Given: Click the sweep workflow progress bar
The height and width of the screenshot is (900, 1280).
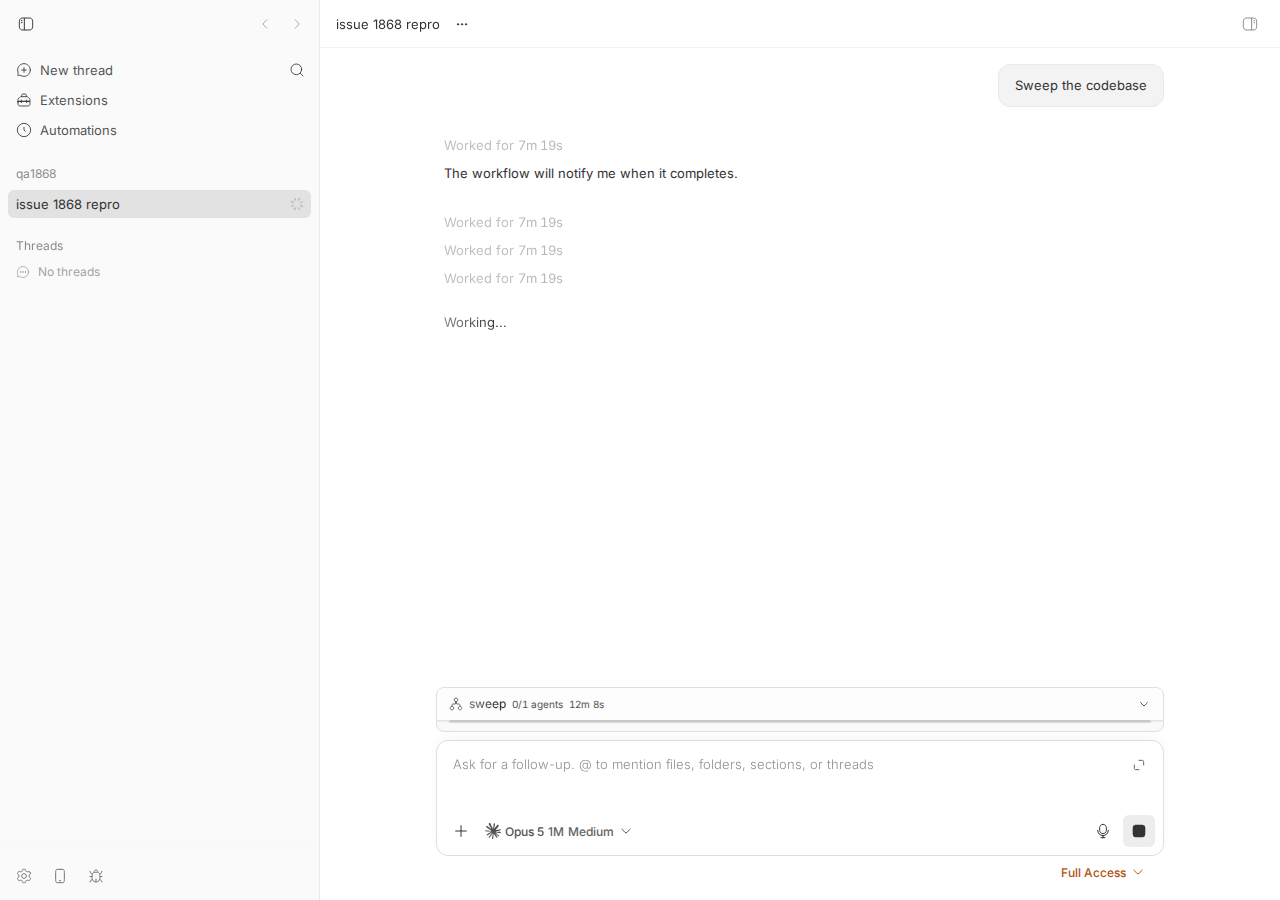Looking at the screenshot, I should coord(800,721).
